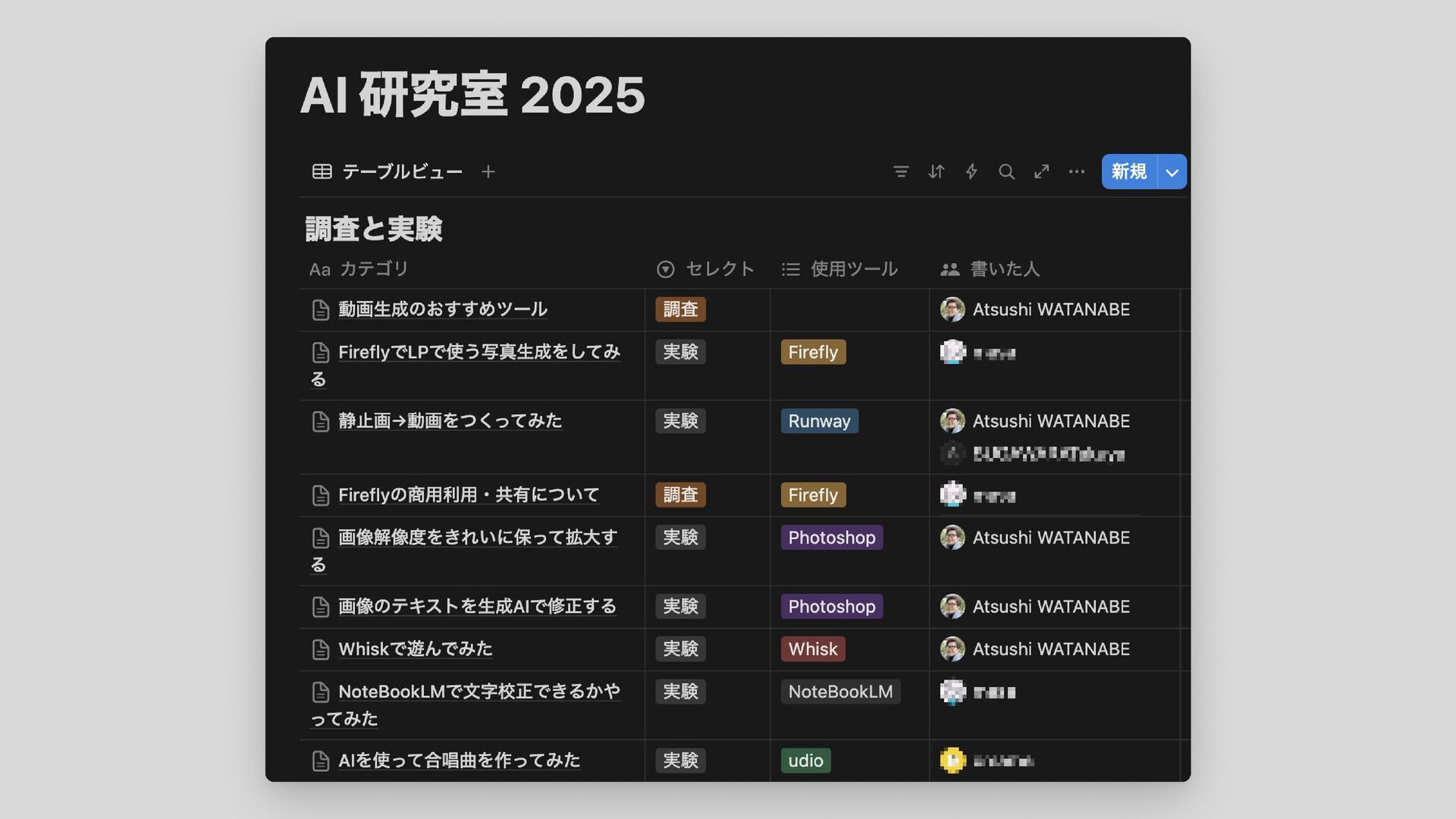This screenshot has height=819, width=1456.
Task: Click the expand full-page arrows icon
Action: click(1042, 172)
